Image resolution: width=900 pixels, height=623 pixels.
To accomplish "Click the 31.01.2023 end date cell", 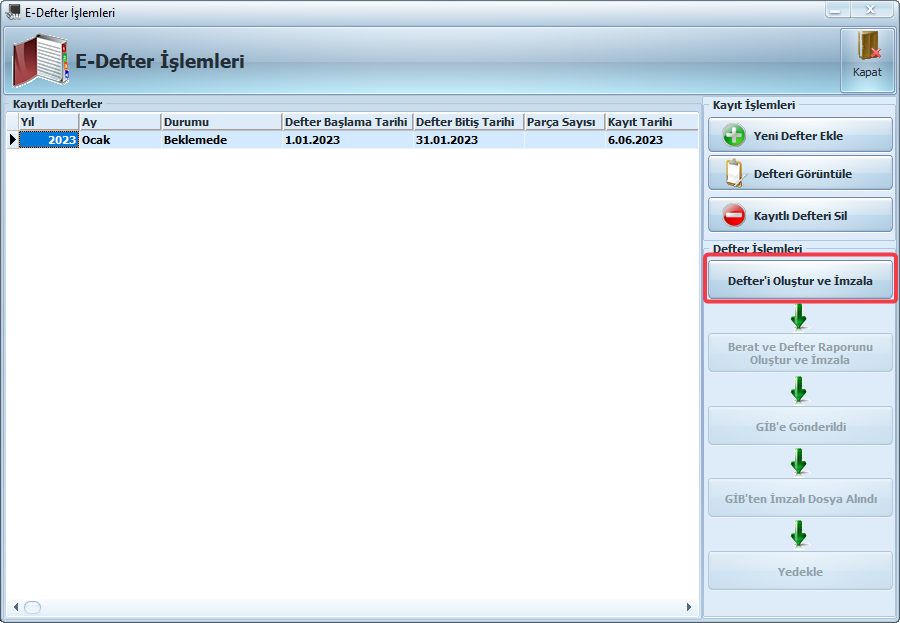I will [x=468, y=140].
